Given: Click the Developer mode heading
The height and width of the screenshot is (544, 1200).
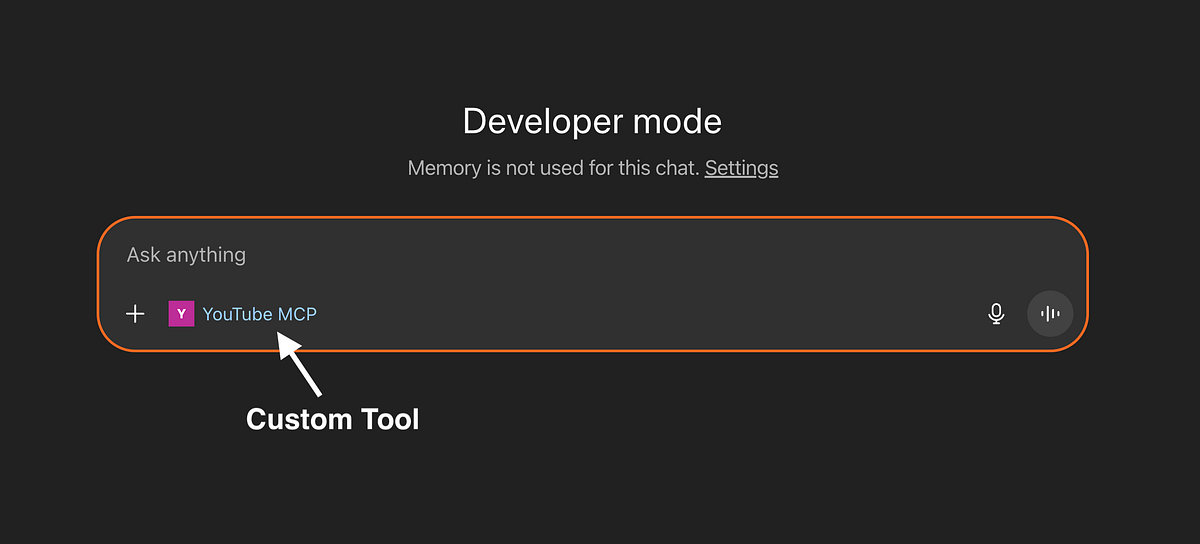Looking at the screenshot, I should pos(592,122).
